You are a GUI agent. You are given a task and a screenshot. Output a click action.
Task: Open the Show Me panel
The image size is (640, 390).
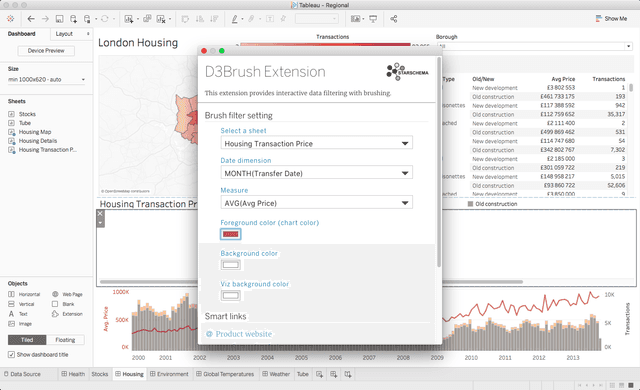(611, 19)
